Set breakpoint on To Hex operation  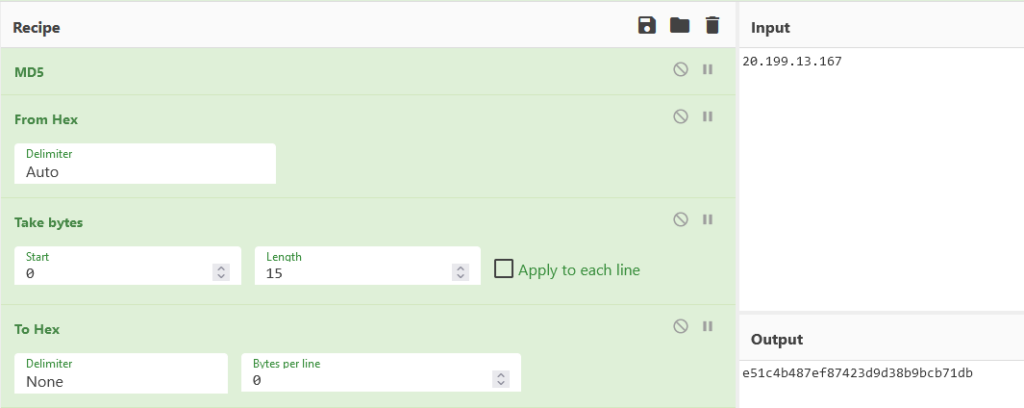[708, 326]
